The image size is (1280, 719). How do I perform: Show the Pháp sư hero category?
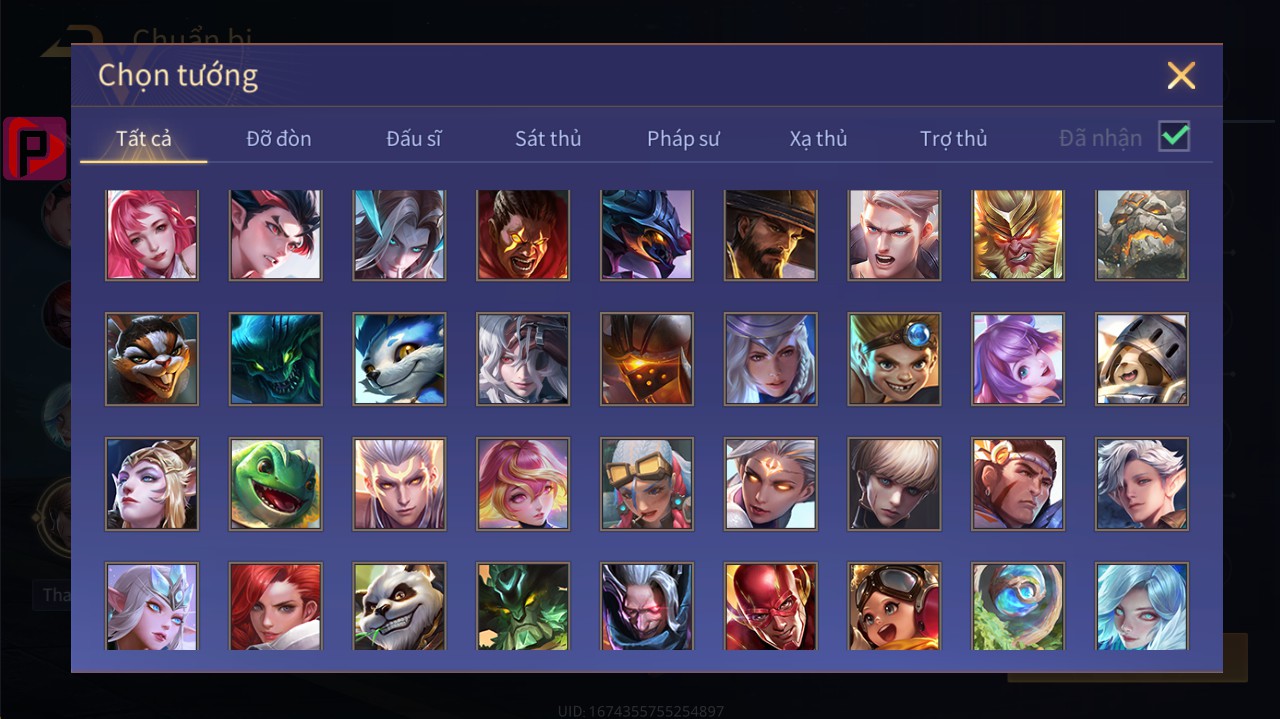(683, 139)
